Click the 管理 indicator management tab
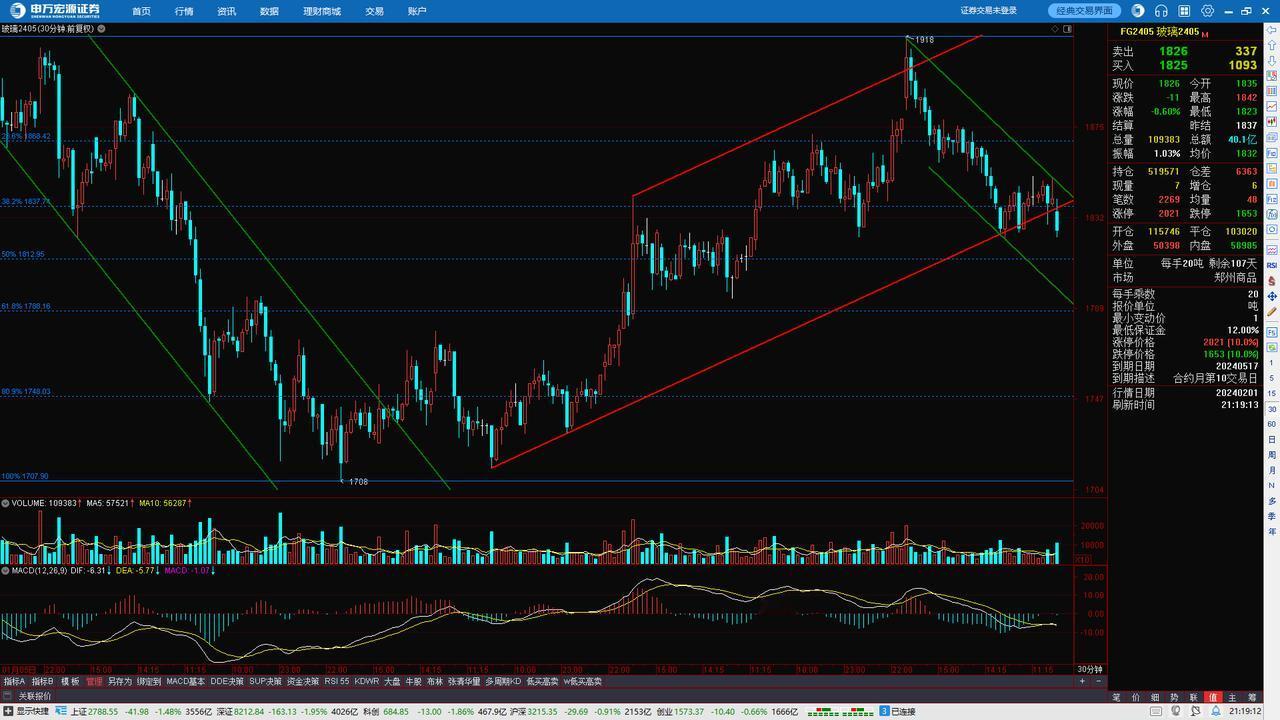The height and width of the screenshot is (720, 1280). 93,681
